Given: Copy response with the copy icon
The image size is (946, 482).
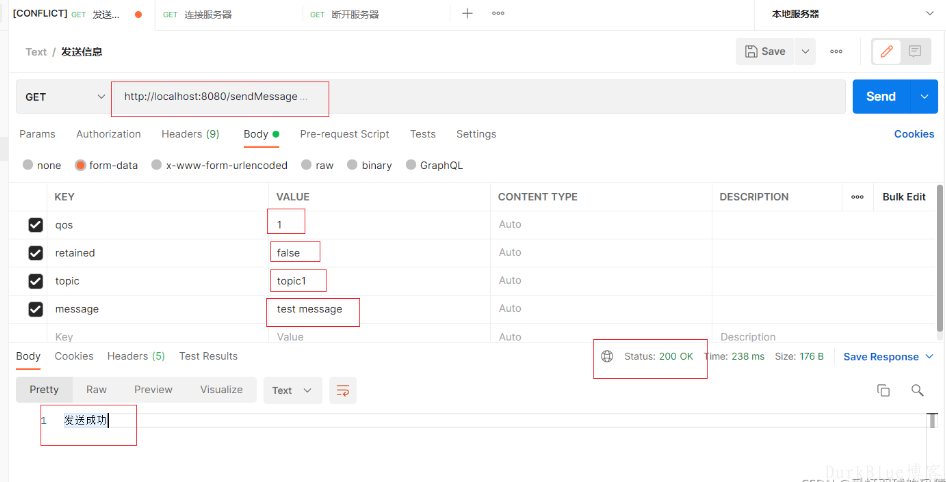Looking at the screenshot, I should pyautogui.click(x=883, y=390).
